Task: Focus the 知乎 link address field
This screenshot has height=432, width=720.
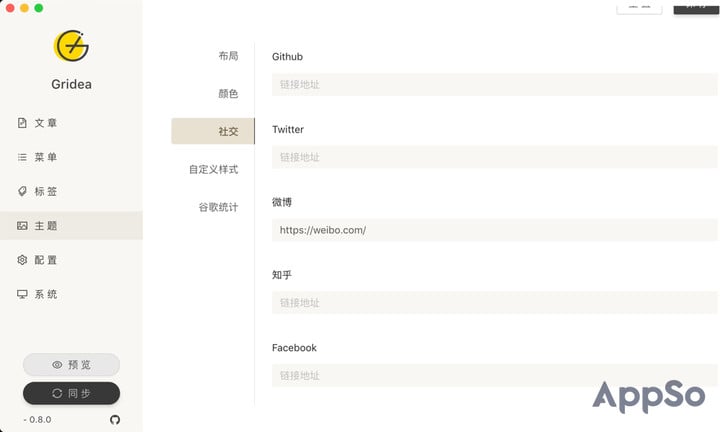Action: [495, 303]
